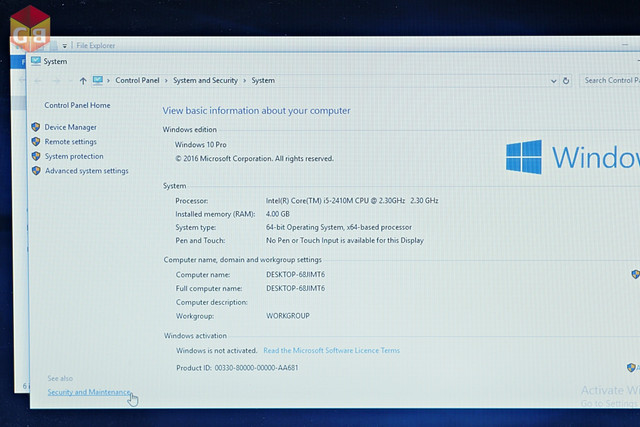Select WORKGROUP value text

coord(288,316)
